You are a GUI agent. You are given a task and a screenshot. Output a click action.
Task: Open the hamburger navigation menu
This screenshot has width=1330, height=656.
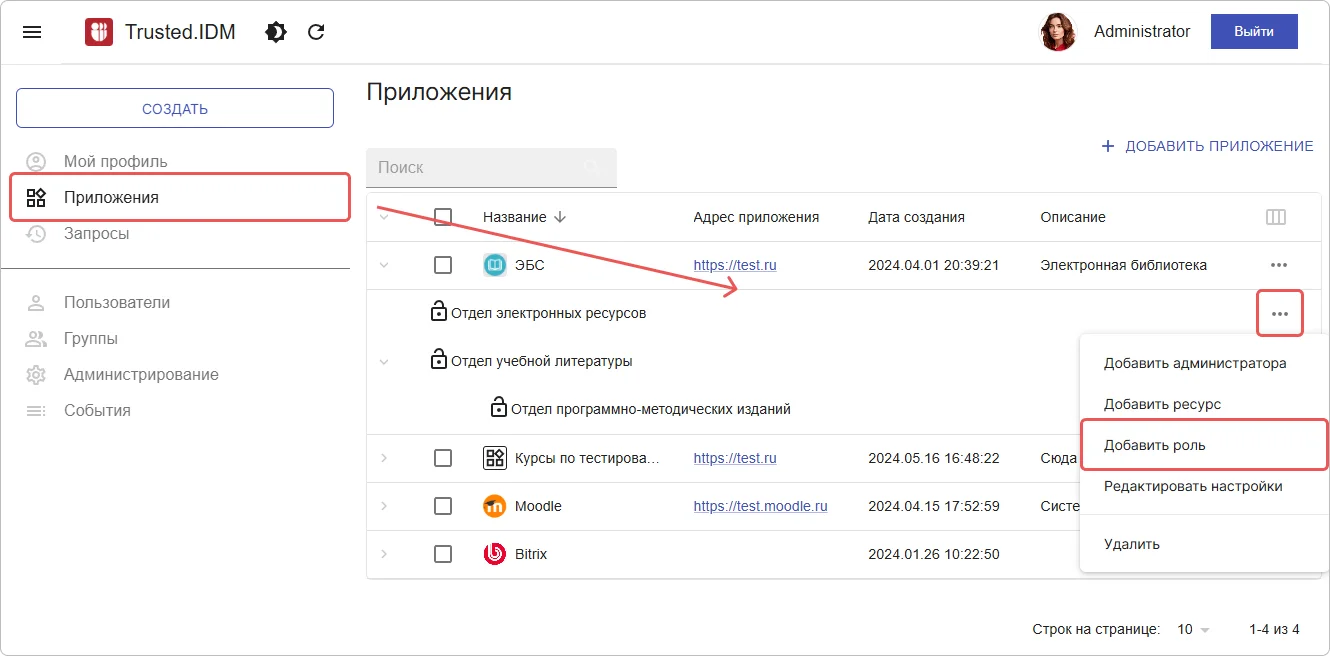click(32, 31)
